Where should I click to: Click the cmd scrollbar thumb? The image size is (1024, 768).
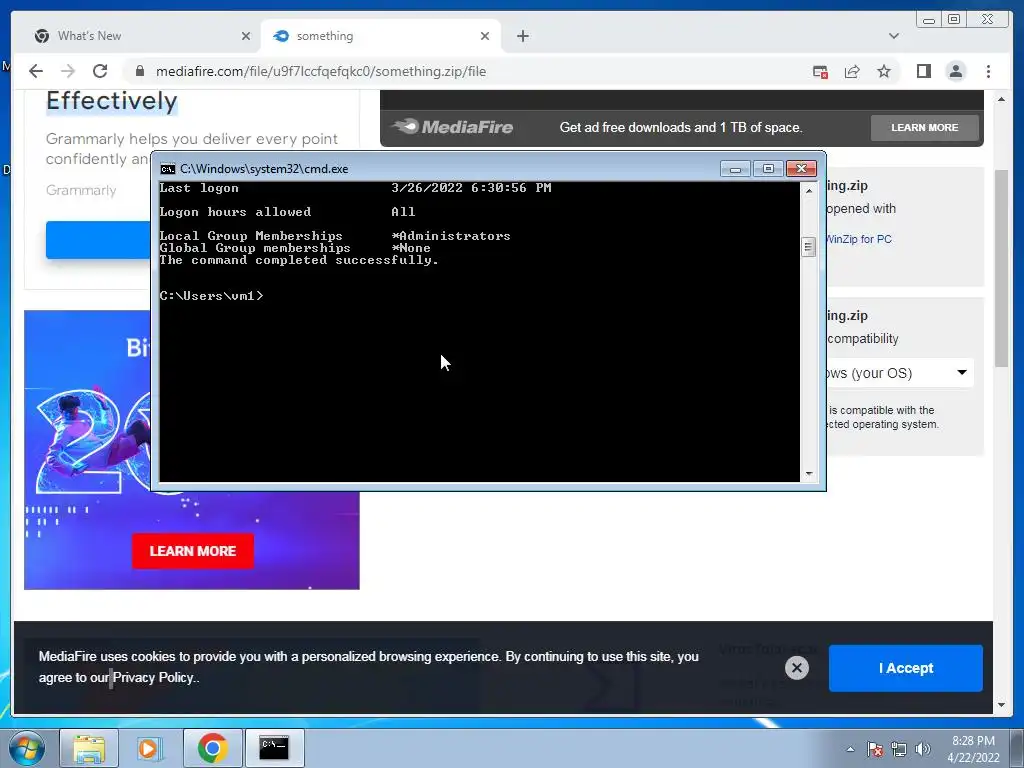point(808,247)
